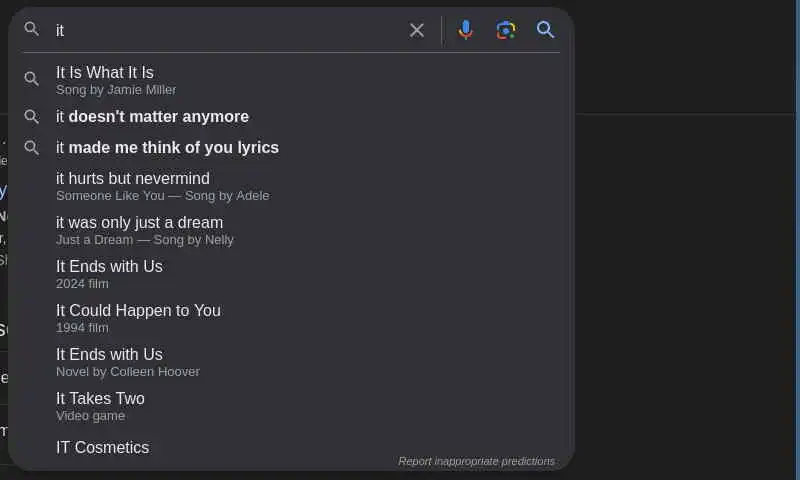Viewport: 800px width, 480px height.
Task: Click the magnifier icon beside it doesn't matter anymore
Action: (32, 116)
